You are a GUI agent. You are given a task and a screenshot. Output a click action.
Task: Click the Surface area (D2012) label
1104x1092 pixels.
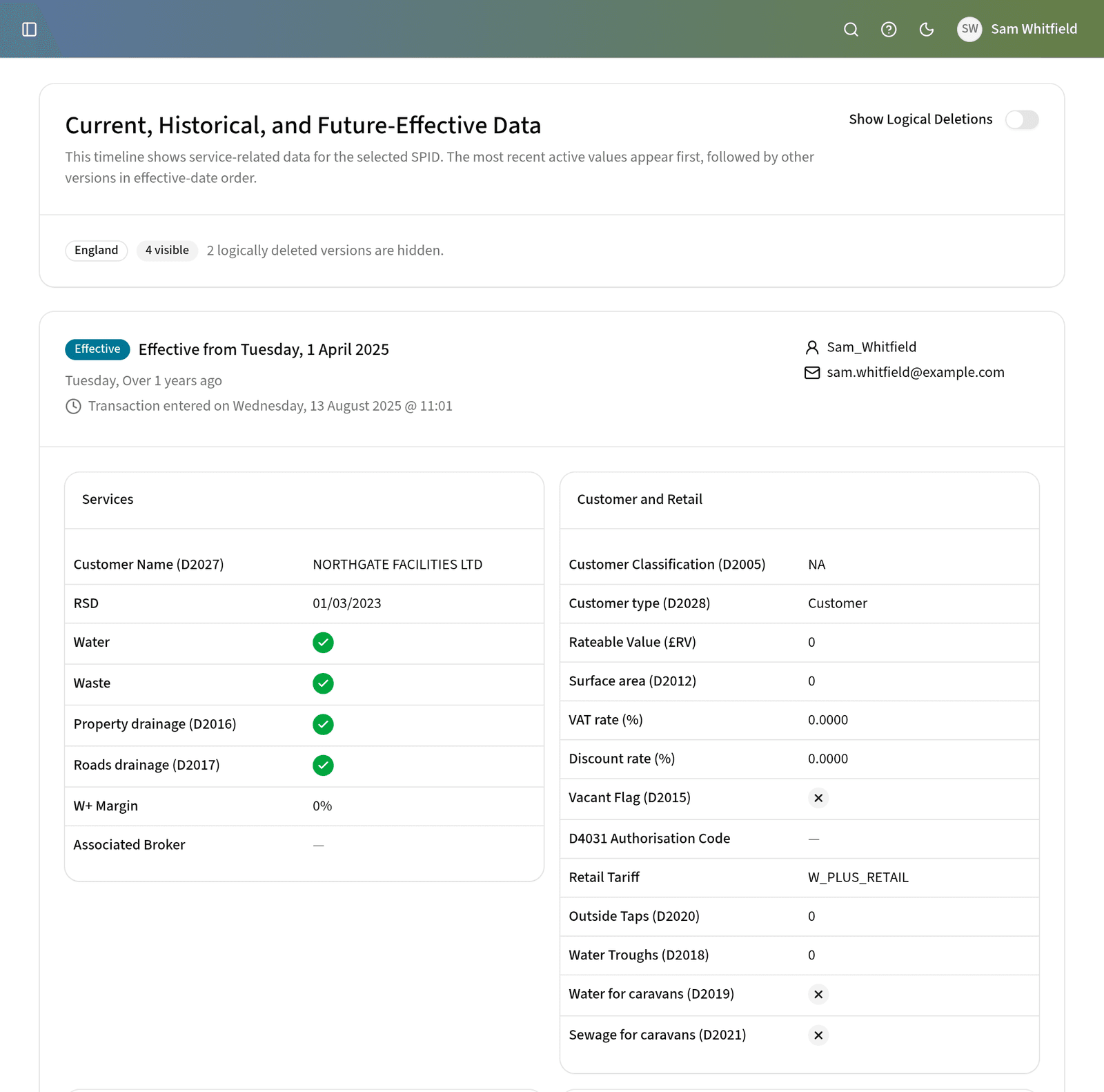click(632, 681)
